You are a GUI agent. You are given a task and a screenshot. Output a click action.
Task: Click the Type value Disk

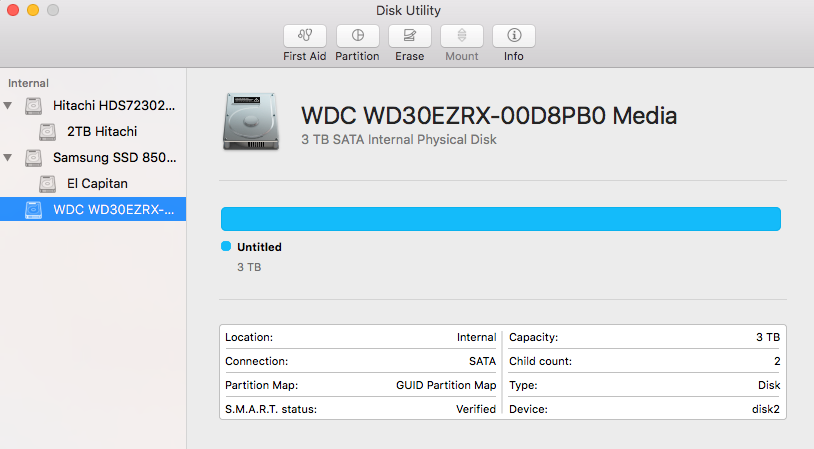coord(769,385)
